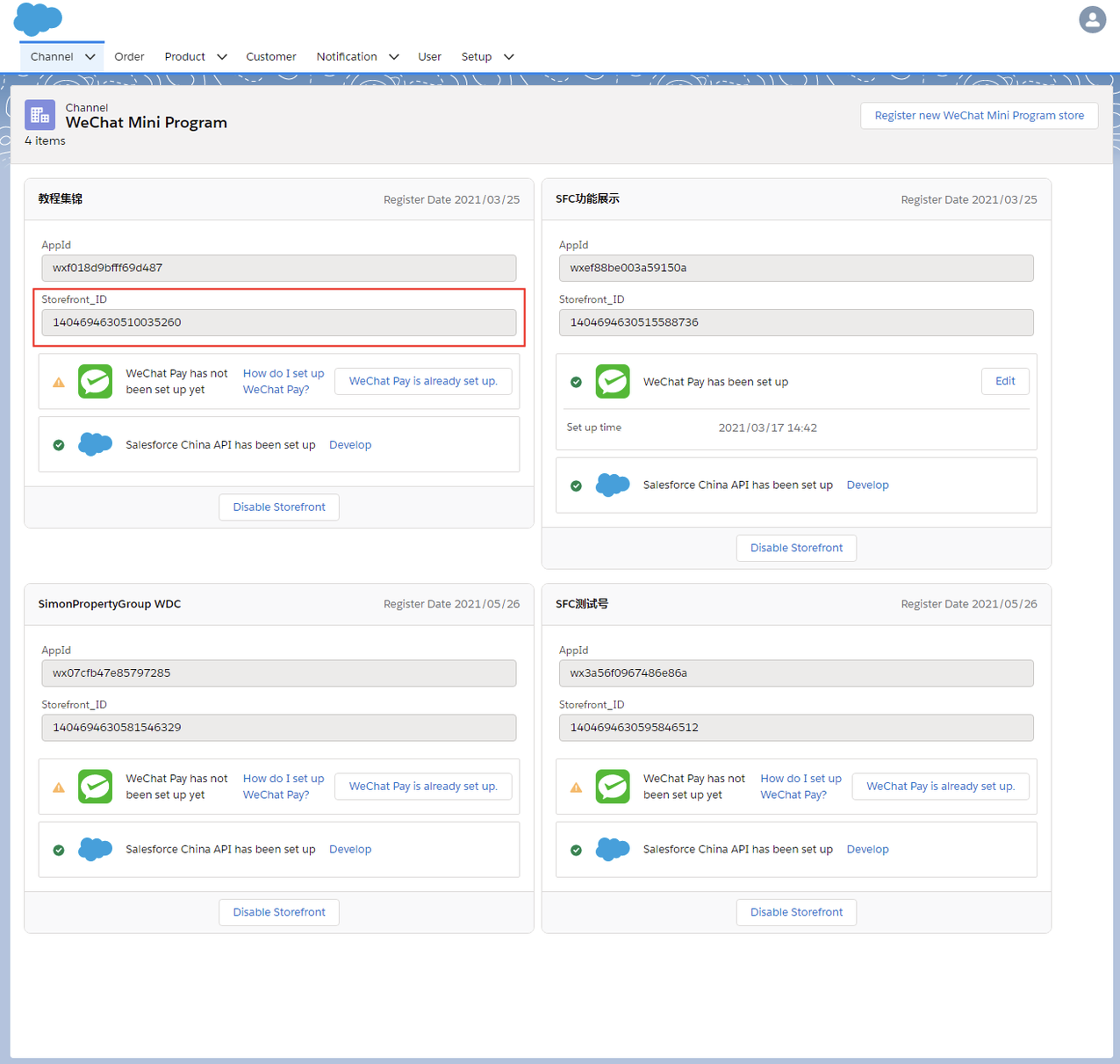The height and width of the screenshot is (1064, 1120).
Task: Expand the Product menu chevron
Action: click(222, 57)
